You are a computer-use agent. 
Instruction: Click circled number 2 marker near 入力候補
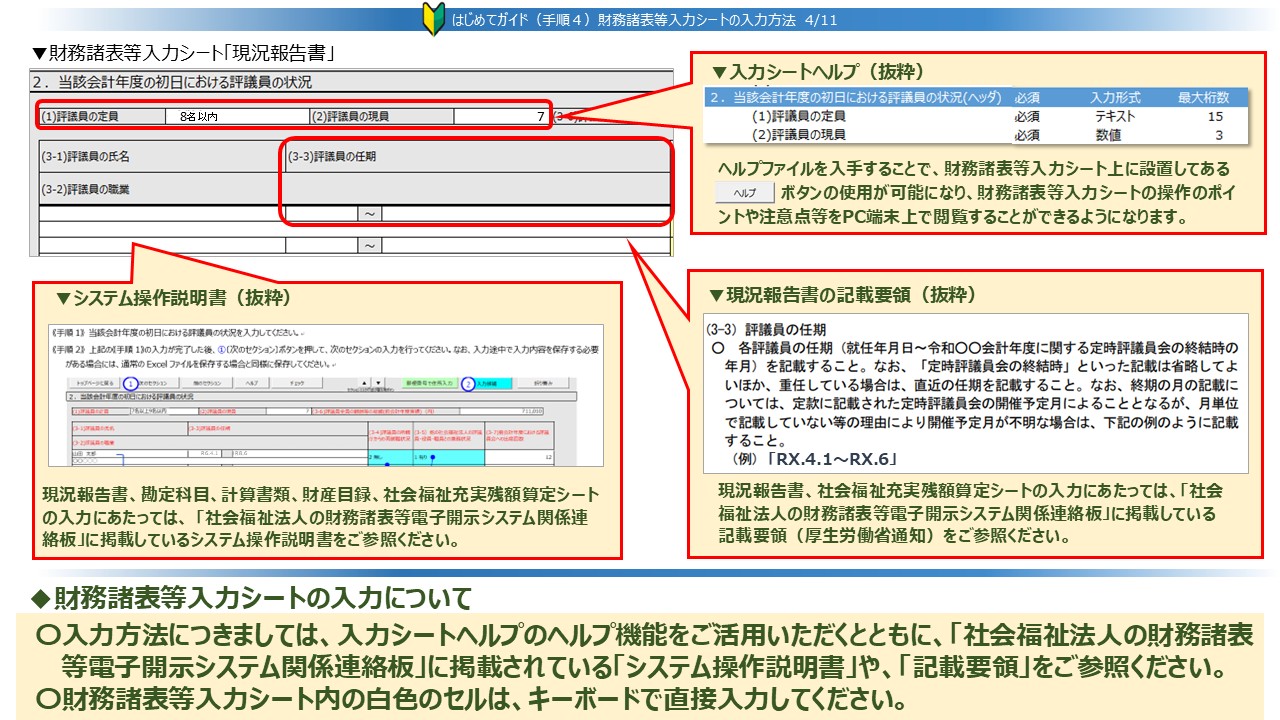468,382
